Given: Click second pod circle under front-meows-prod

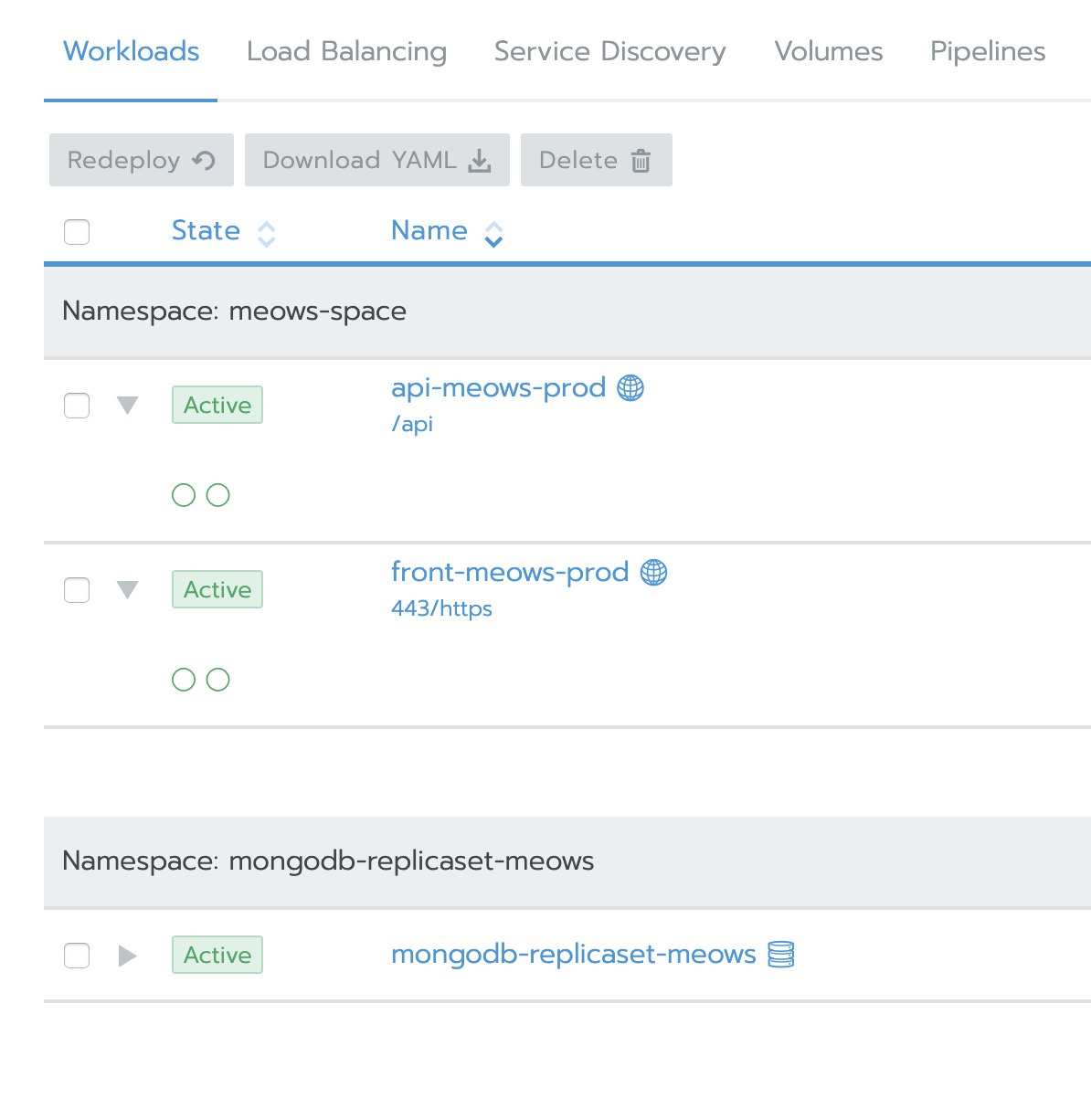Looking at the screenshot, I should pyautogui.click(x=217, y=680).
